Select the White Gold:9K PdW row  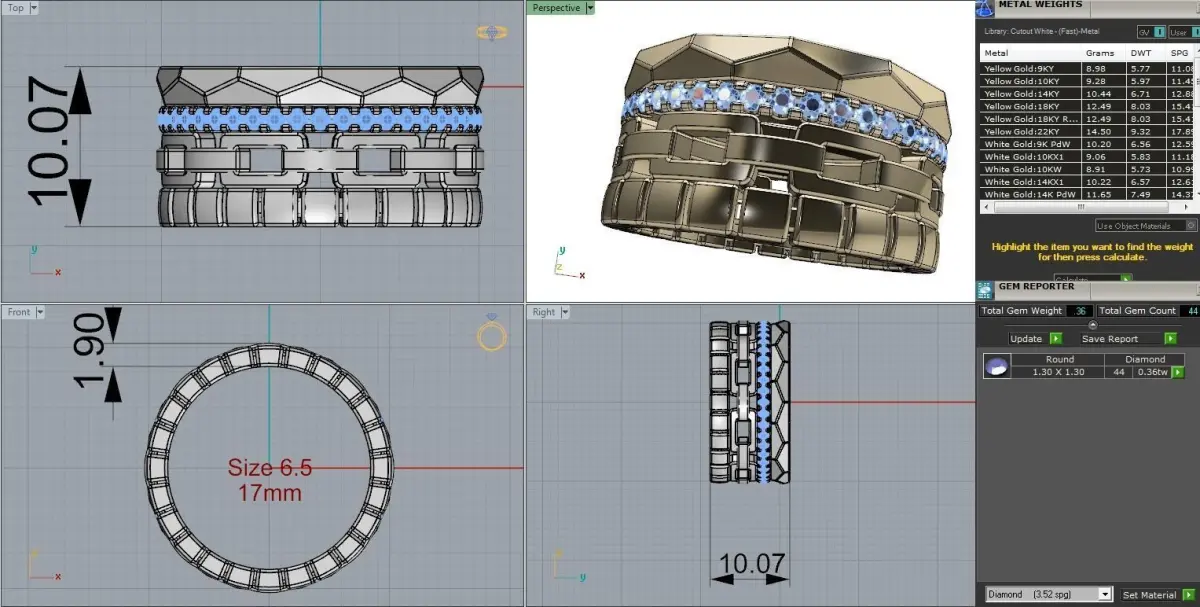(1088, 144)
